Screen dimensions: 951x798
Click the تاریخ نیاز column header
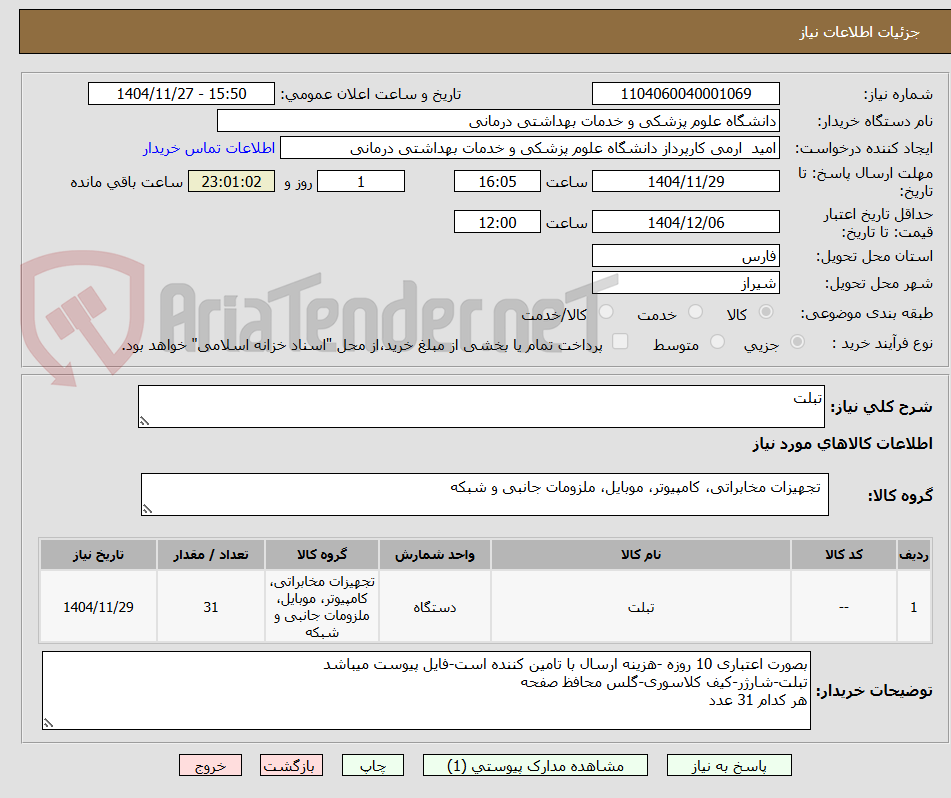click(98, 554)
